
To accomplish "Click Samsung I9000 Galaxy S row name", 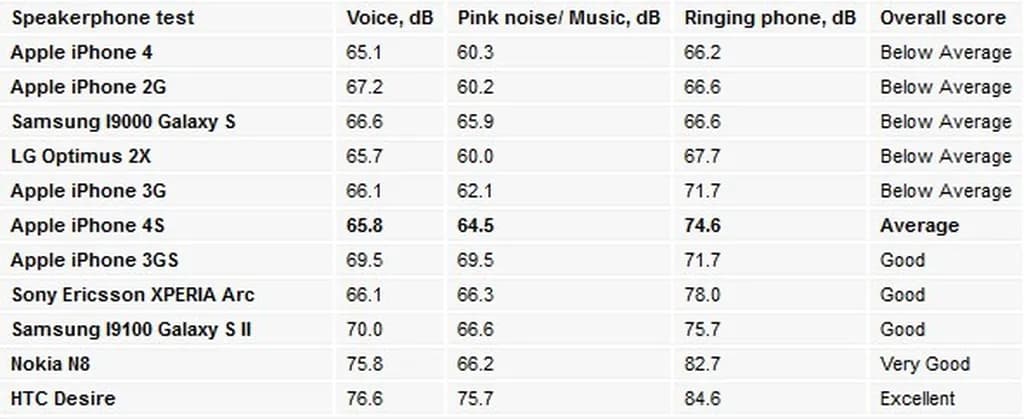I will 123,122.
